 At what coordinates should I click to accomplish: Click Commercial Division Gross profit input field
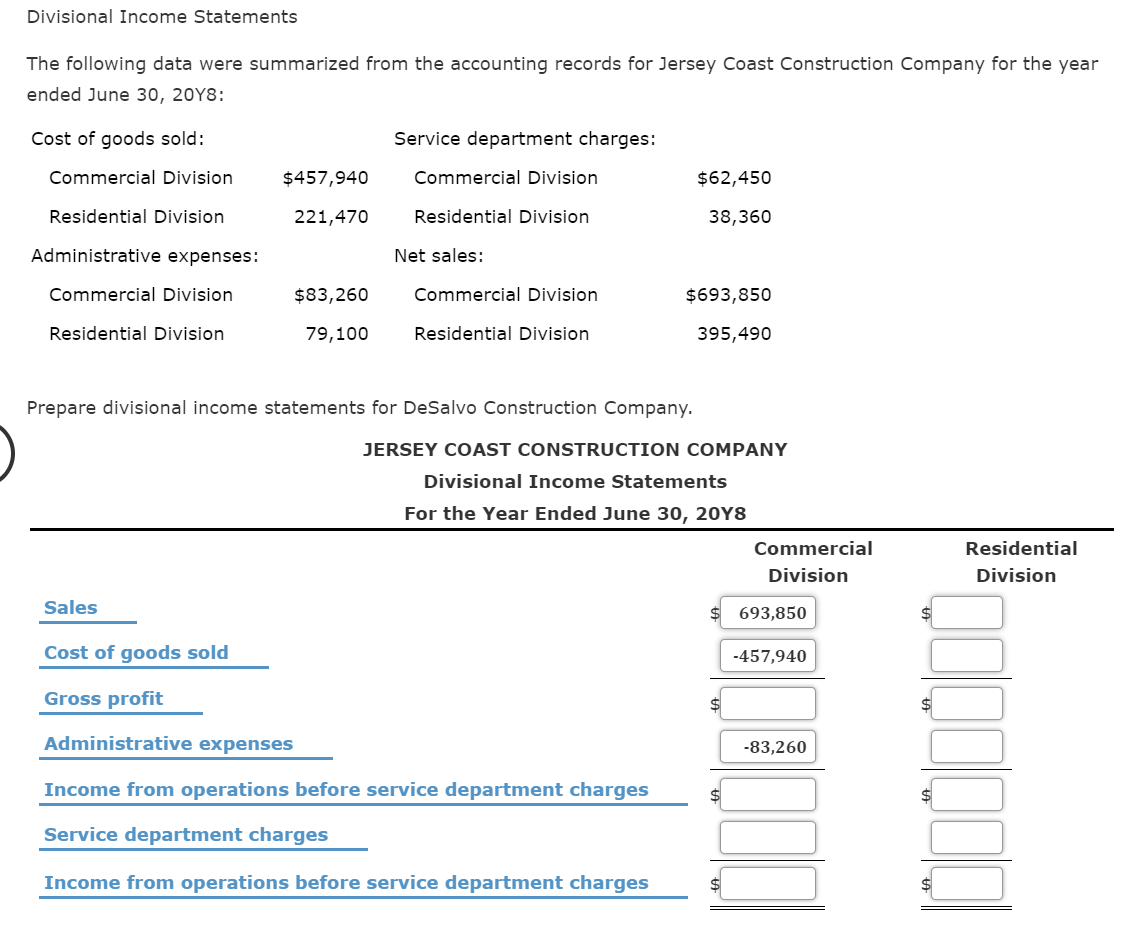768,704
